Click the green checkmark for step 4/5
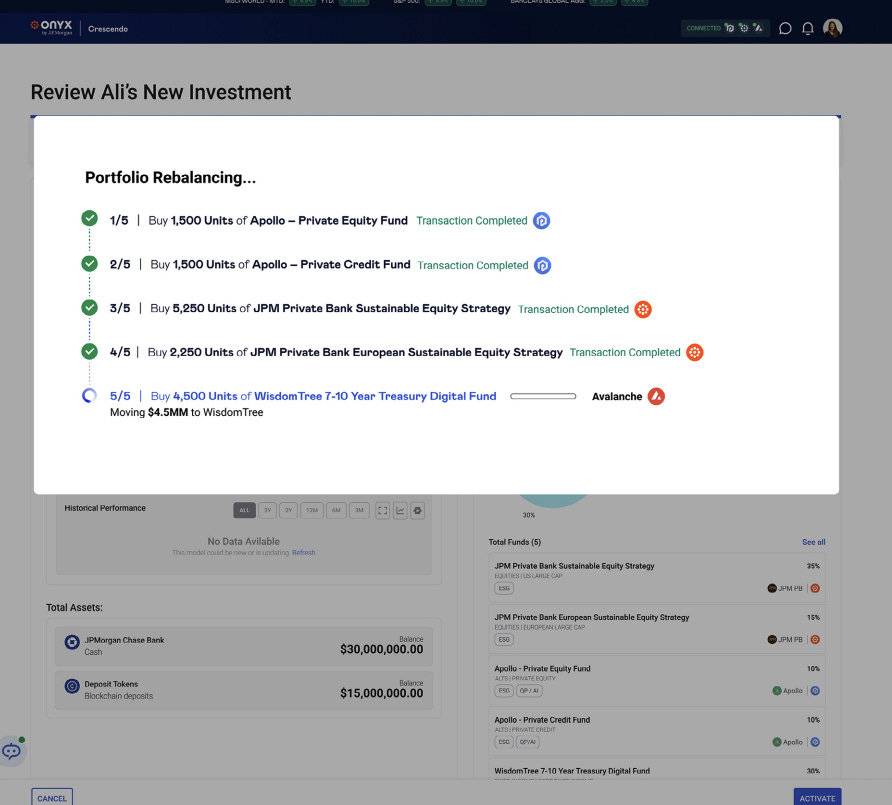892x805 pixels. click(89, 351)
